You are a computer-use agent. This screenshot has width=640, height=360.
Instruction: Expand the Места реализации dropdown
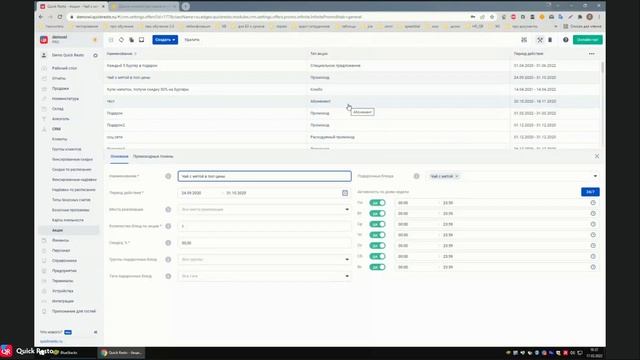[347, 209]
